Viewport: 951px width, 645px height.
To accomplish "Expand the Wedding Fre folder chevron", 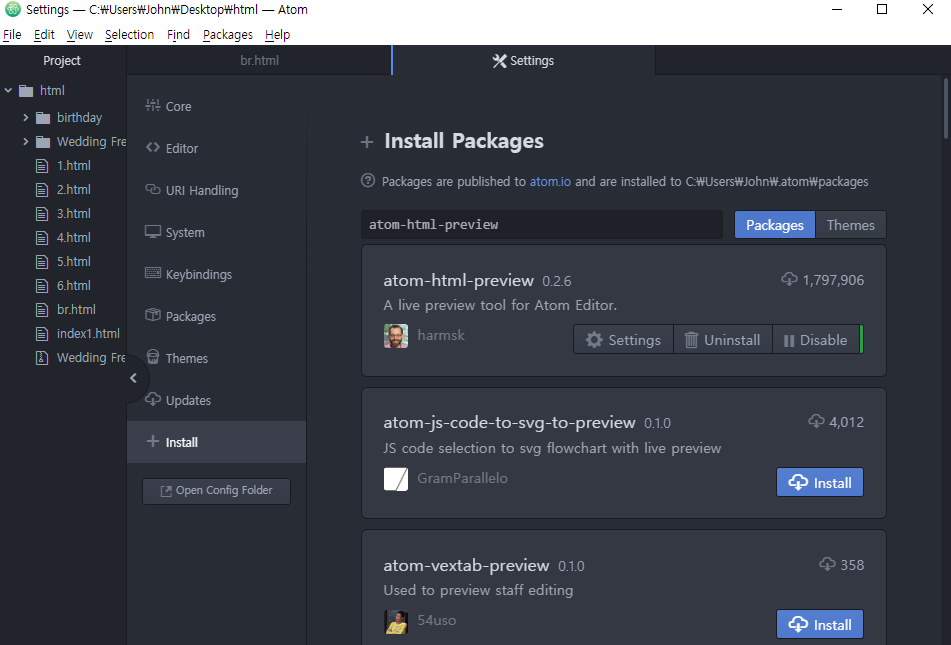I will [25, 141].
